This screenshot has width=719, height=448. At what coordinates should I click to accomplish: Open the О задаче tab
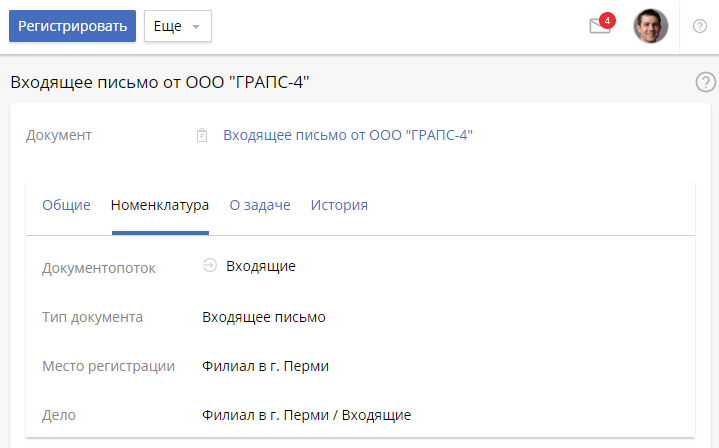[x=260, y=205]
